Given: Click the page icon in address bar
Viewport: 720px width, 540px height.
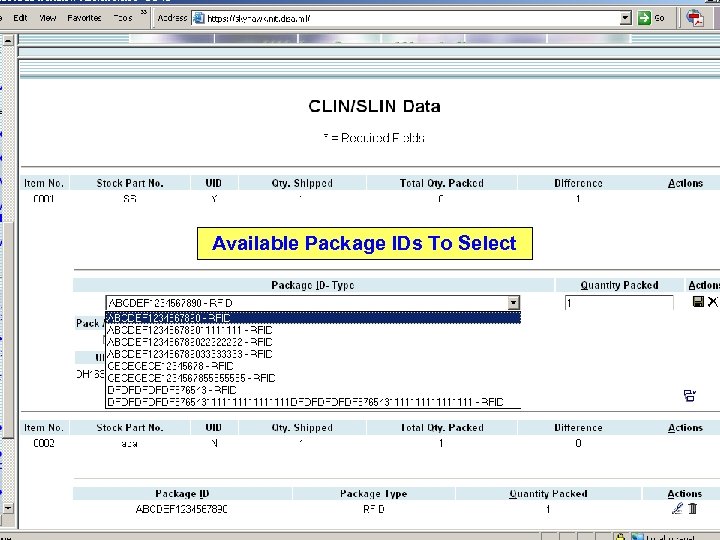Looking at the screenshot, I should (x=198, y=18).
